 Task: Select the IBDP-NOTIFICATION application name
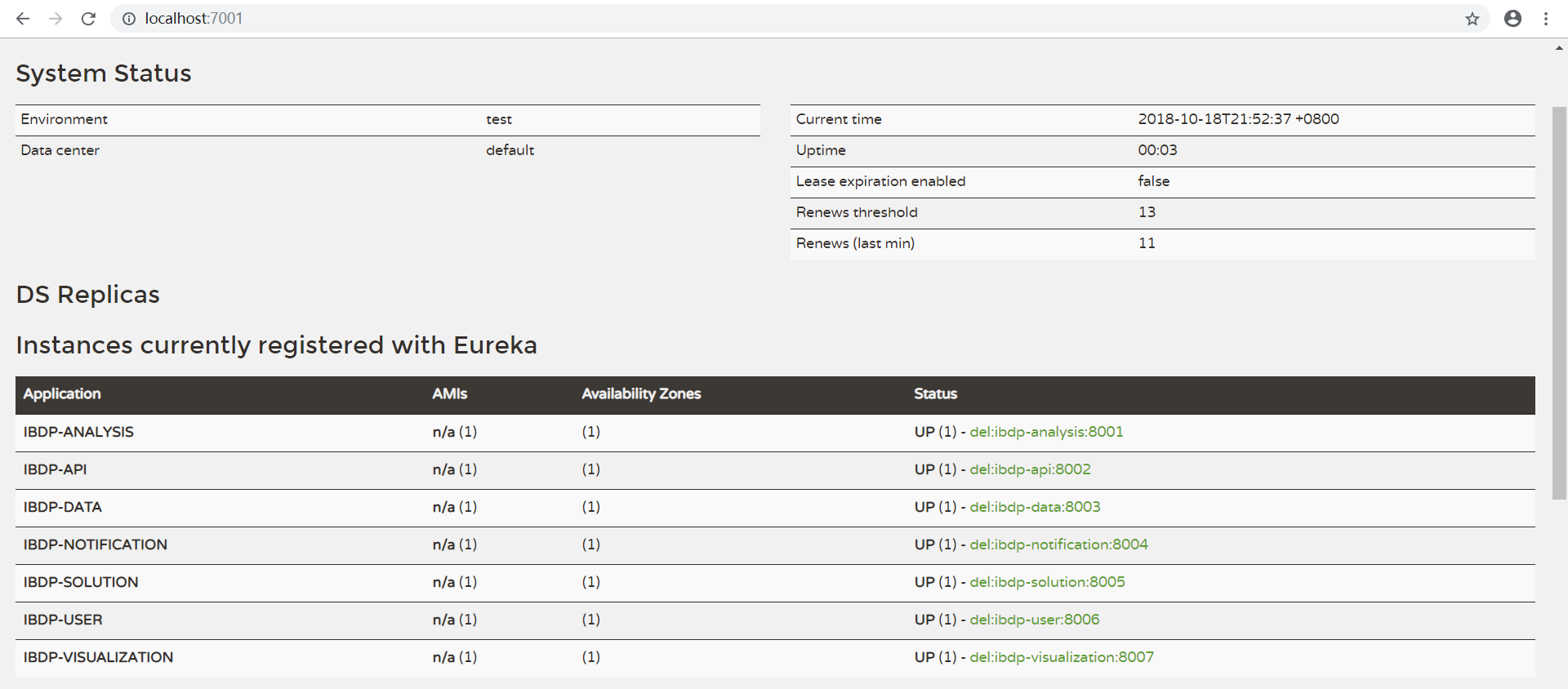click(x=95, y=545)
